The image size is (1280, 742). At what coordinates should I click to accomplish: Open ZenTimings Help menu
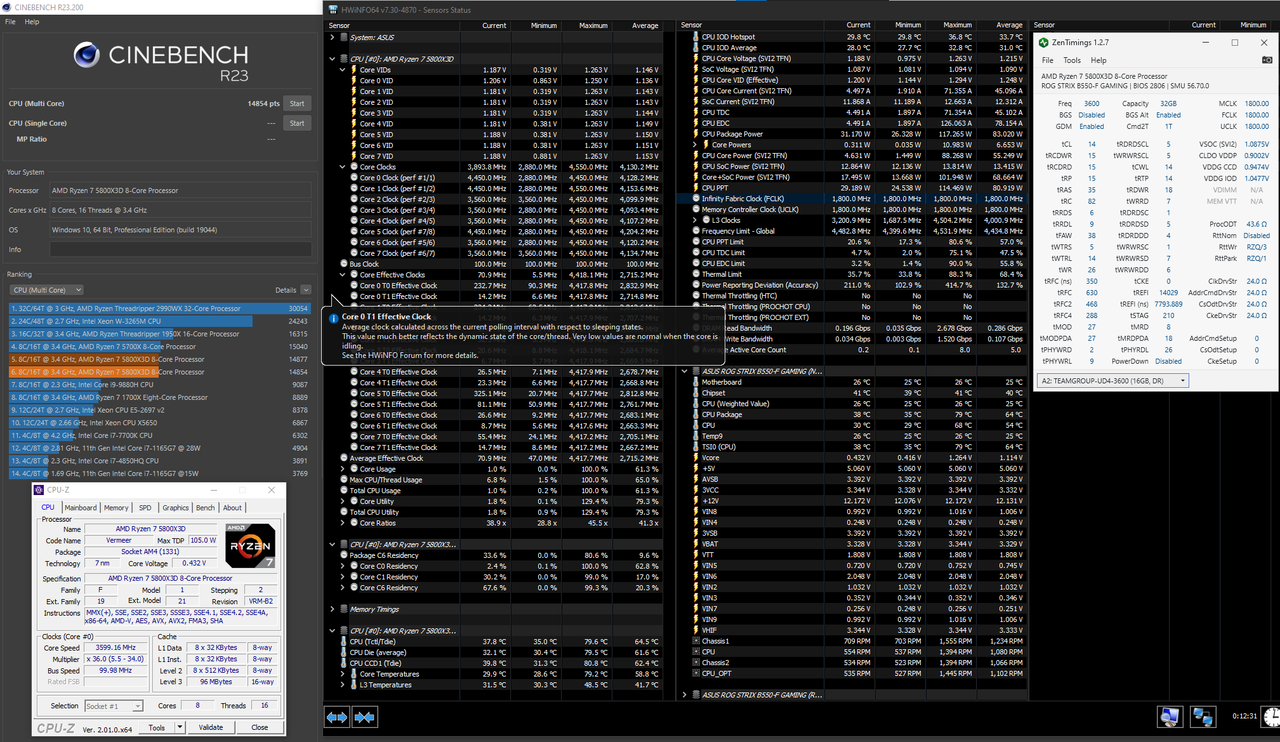pos(1098,60)
